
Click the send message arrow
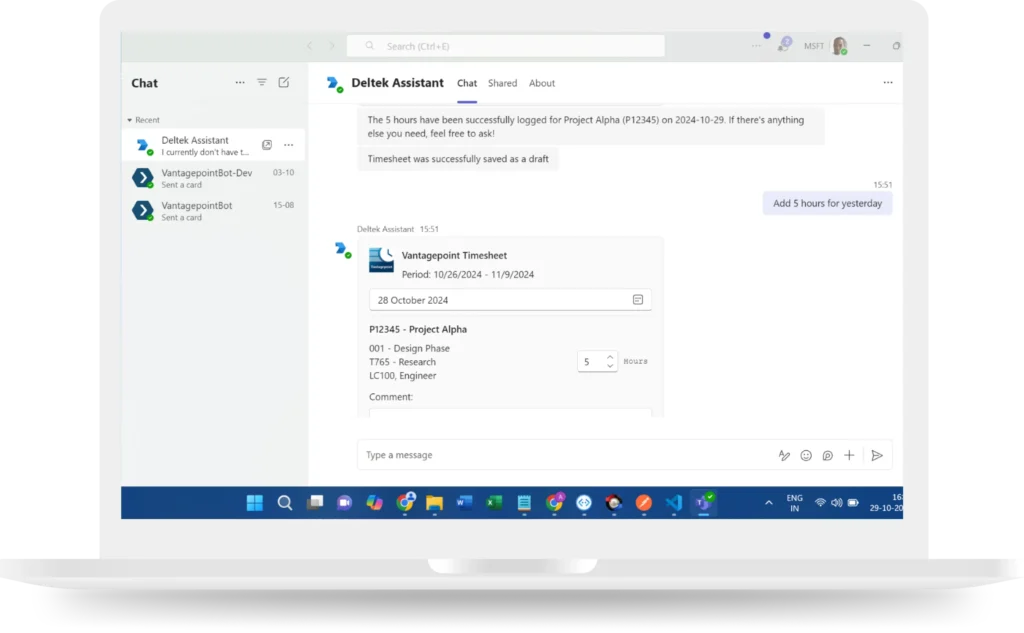(877, 455)
